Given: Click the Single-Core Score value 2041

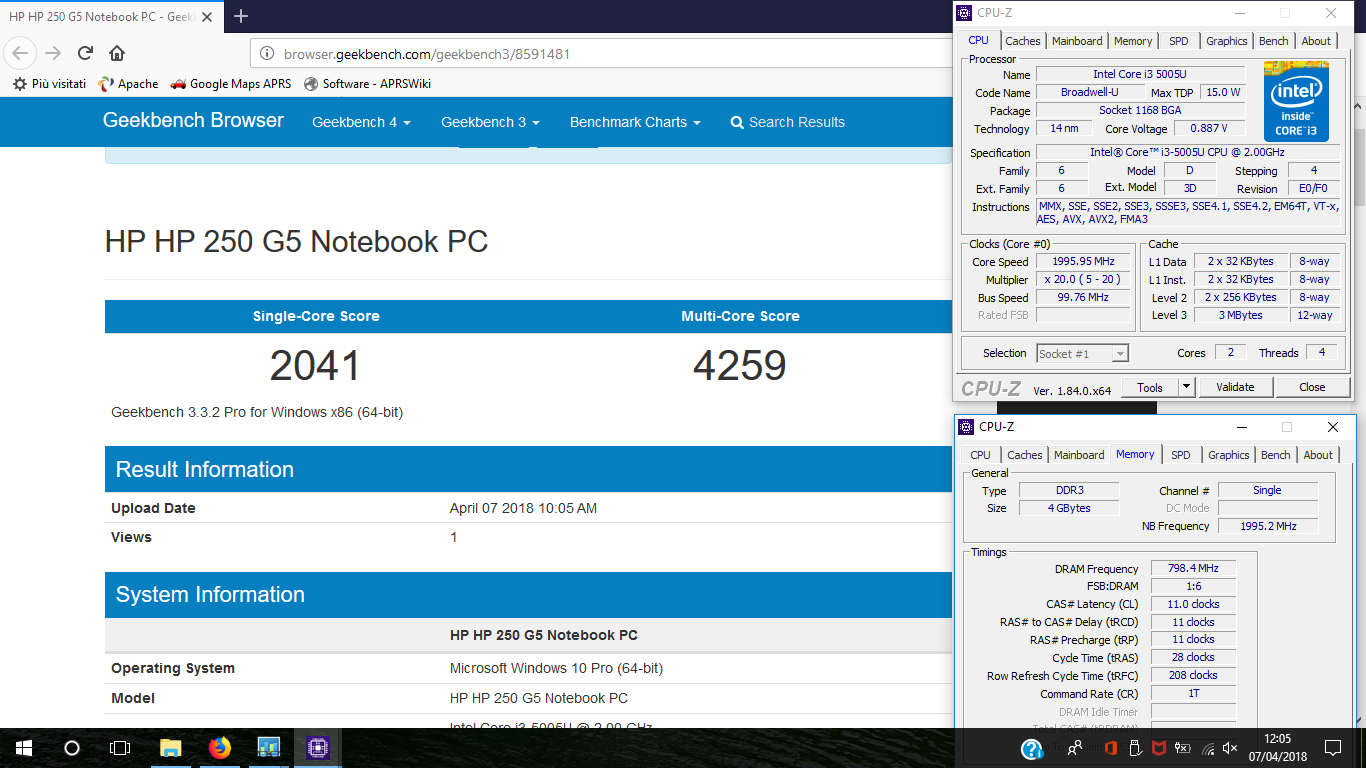Looking at the screenshot, I should click(316, 366).
